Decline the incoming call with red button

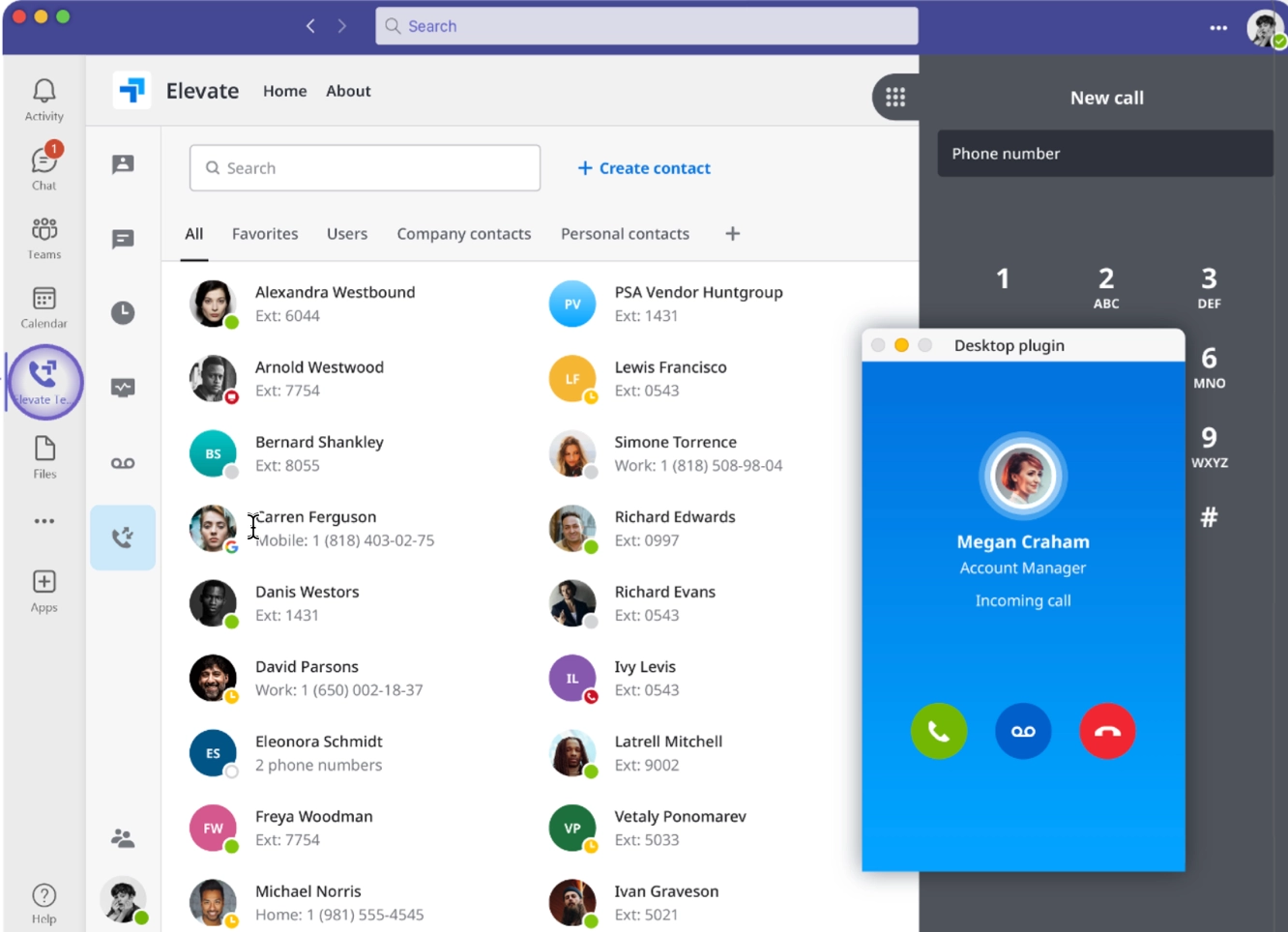1107,731
